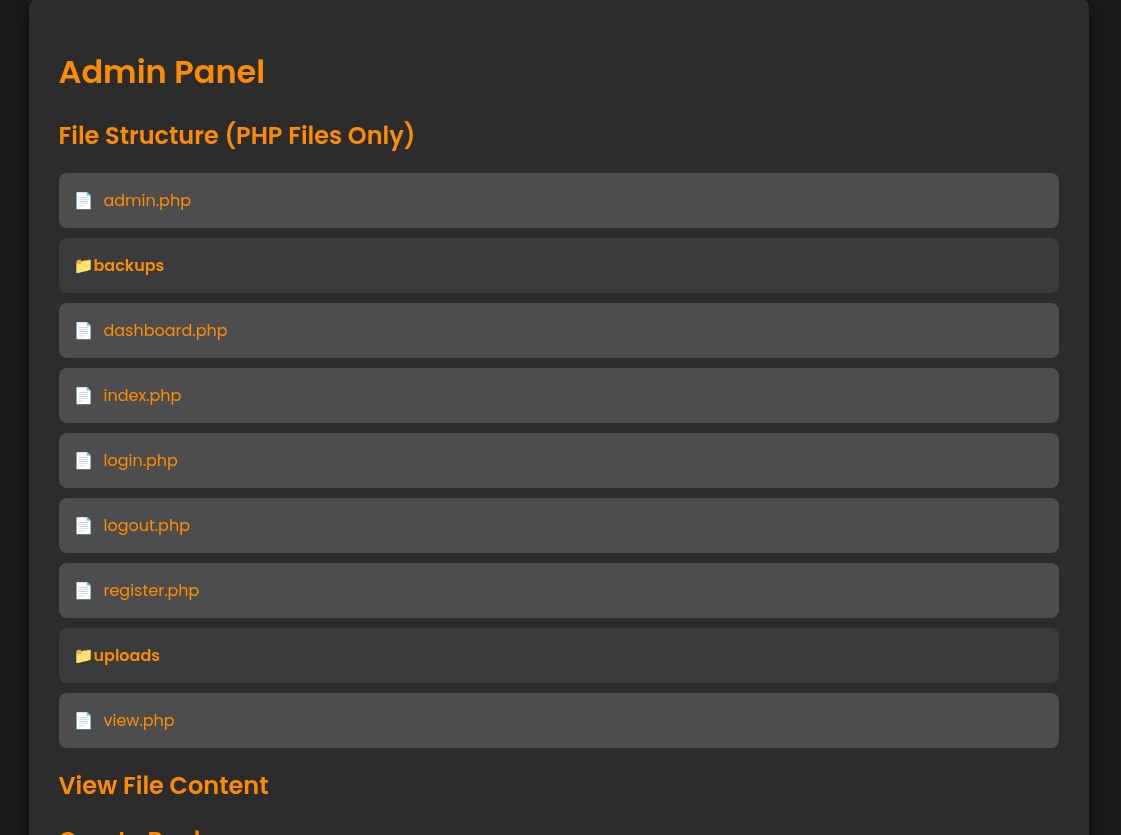Screen dimensions: 1121x835
Task: Select logout.php in the file structure
Action: (147, 526)
